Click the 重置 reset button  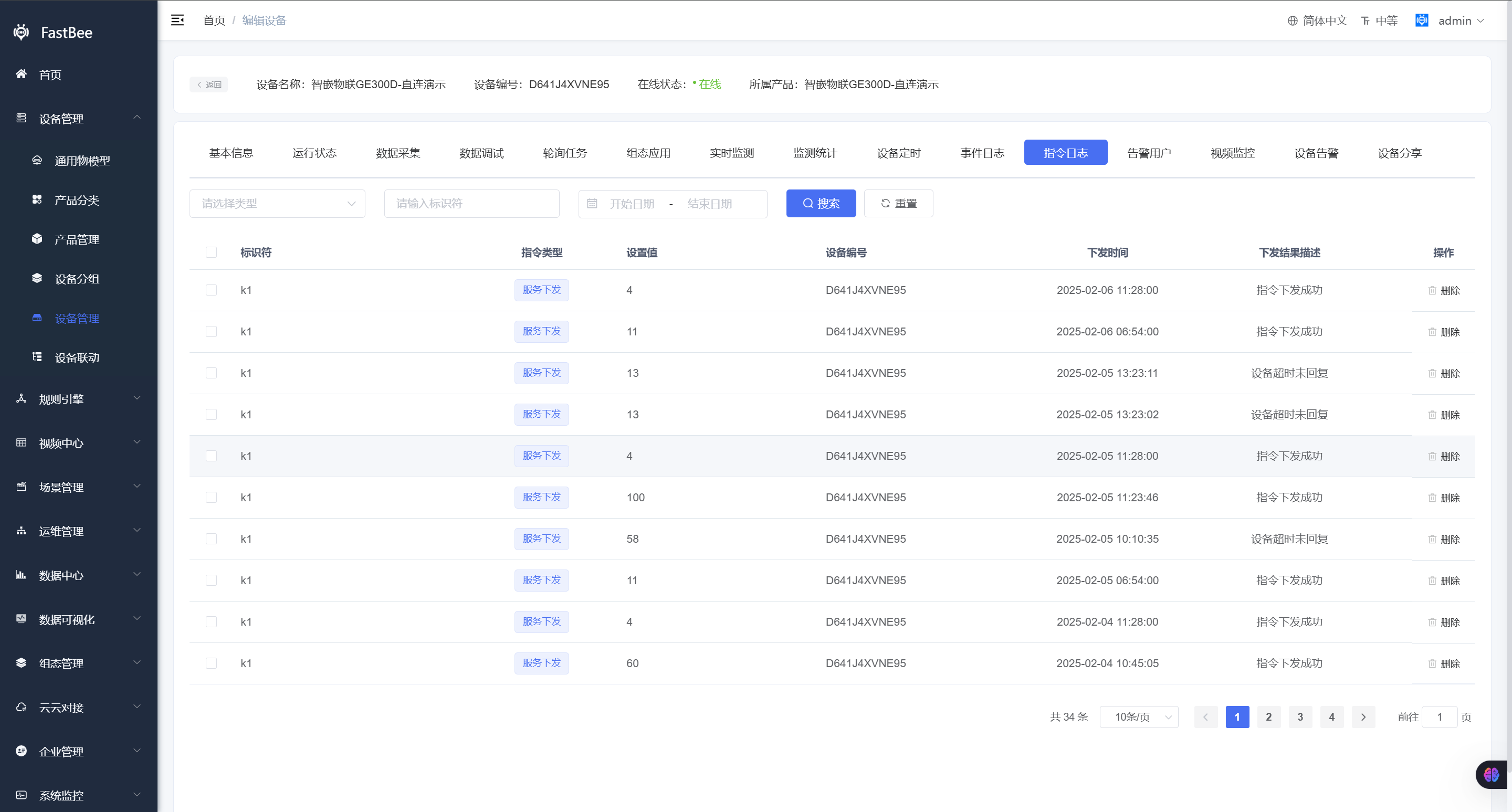(899, 204)
